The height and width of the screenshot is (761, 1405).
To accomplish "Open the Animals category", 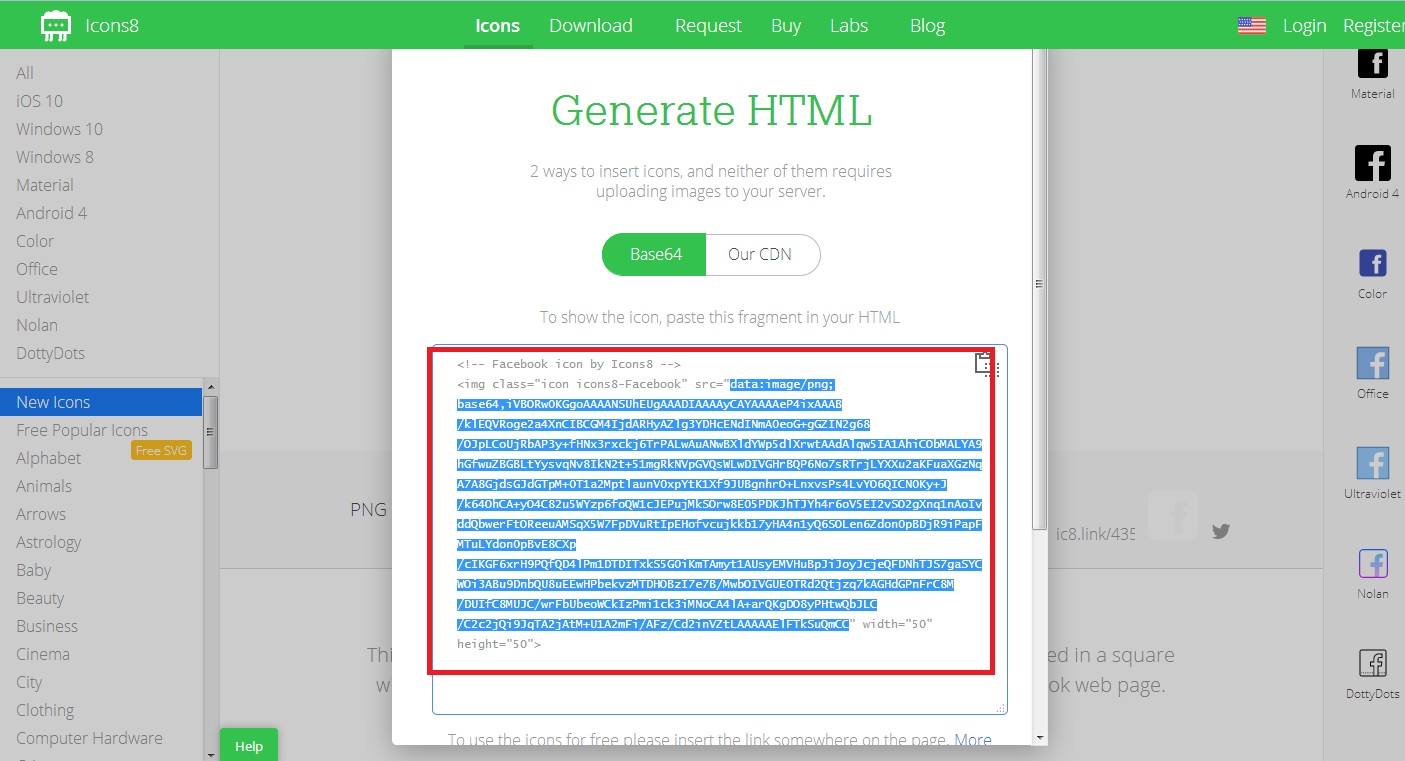I will pos(44,486).
